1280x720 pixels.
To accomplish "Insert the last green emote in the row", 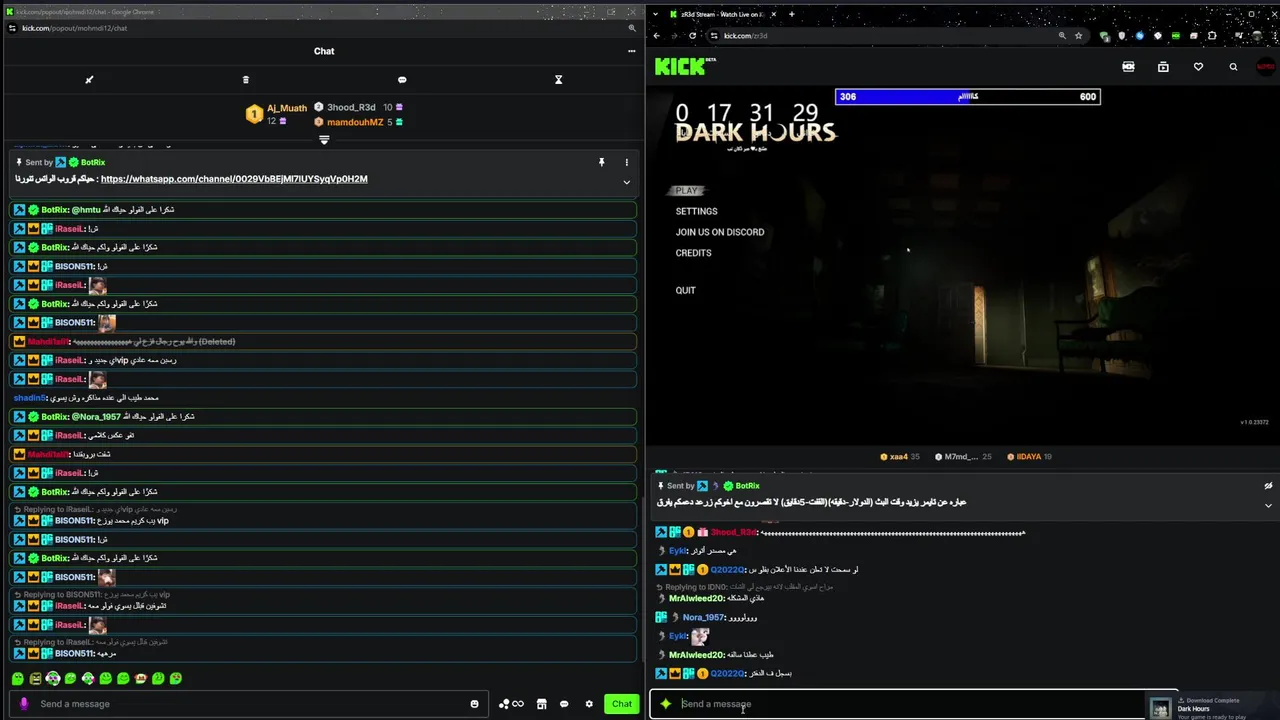I will point(176,679).
